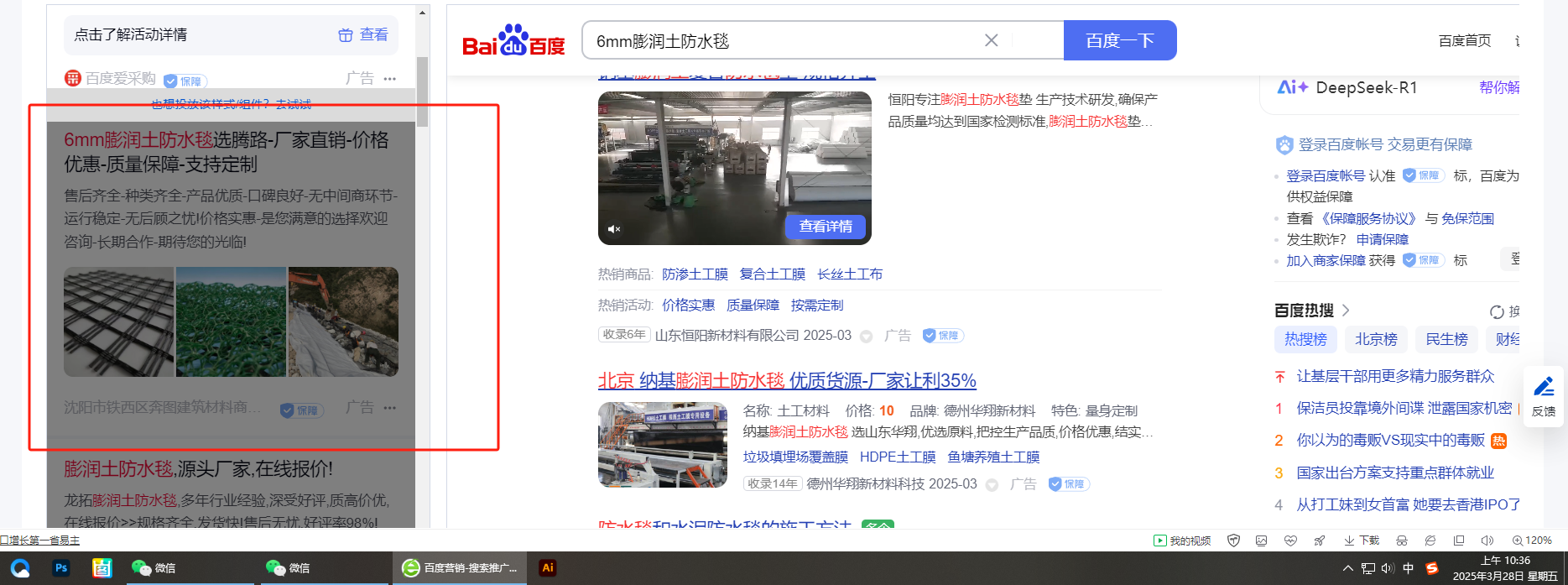Expand the arrow after 德州华翔新材料科技 2025-03
Image resolution: width=1568 pixels, height=585 pixels.
tap(992, 485)
